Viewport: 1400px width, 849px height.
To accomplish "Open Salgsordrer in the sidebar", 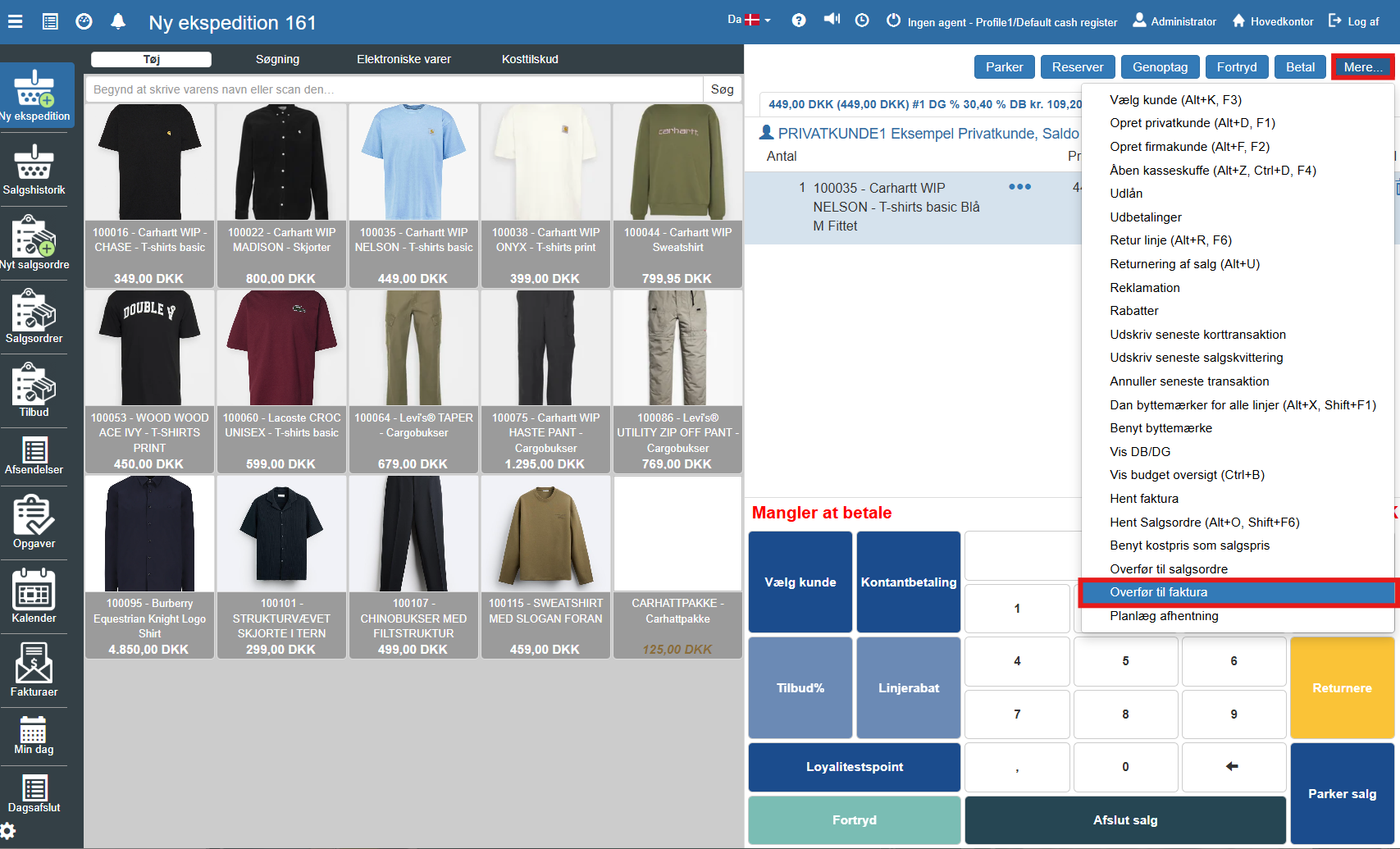I will [34, 317].
